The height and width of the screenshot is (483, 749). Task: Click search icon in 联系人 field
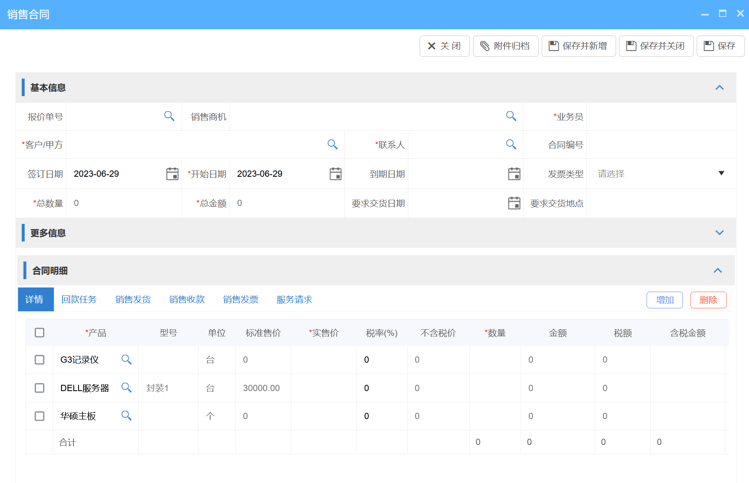point(510,145)
